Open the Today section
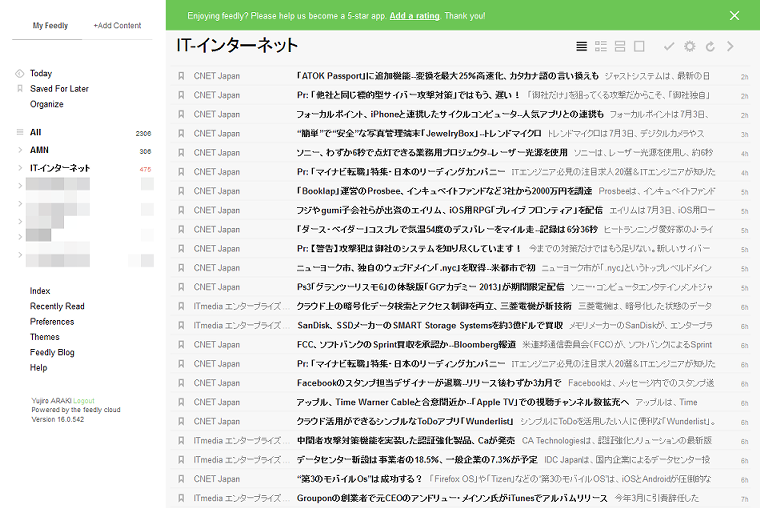The height and width of the screenshot is (508, 760). pyautogui.click(x=41, y=74)
